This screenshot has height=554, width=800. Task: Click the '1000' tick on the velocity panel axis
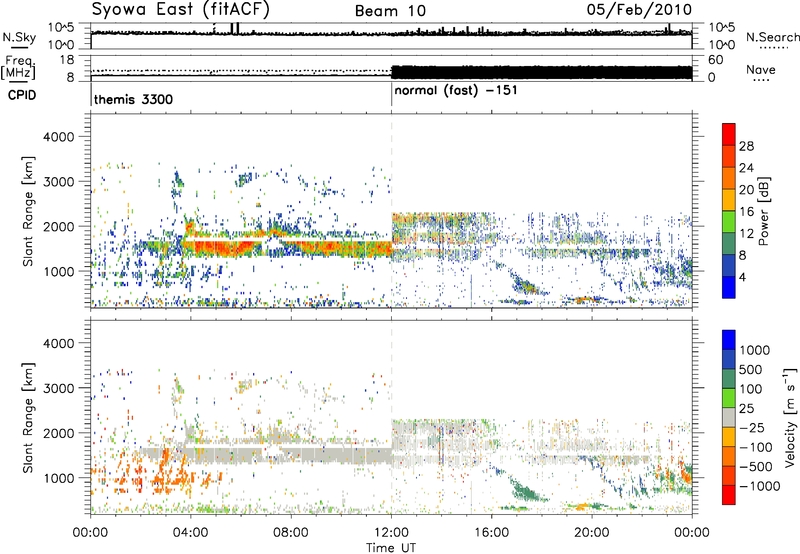coord(58,478)
